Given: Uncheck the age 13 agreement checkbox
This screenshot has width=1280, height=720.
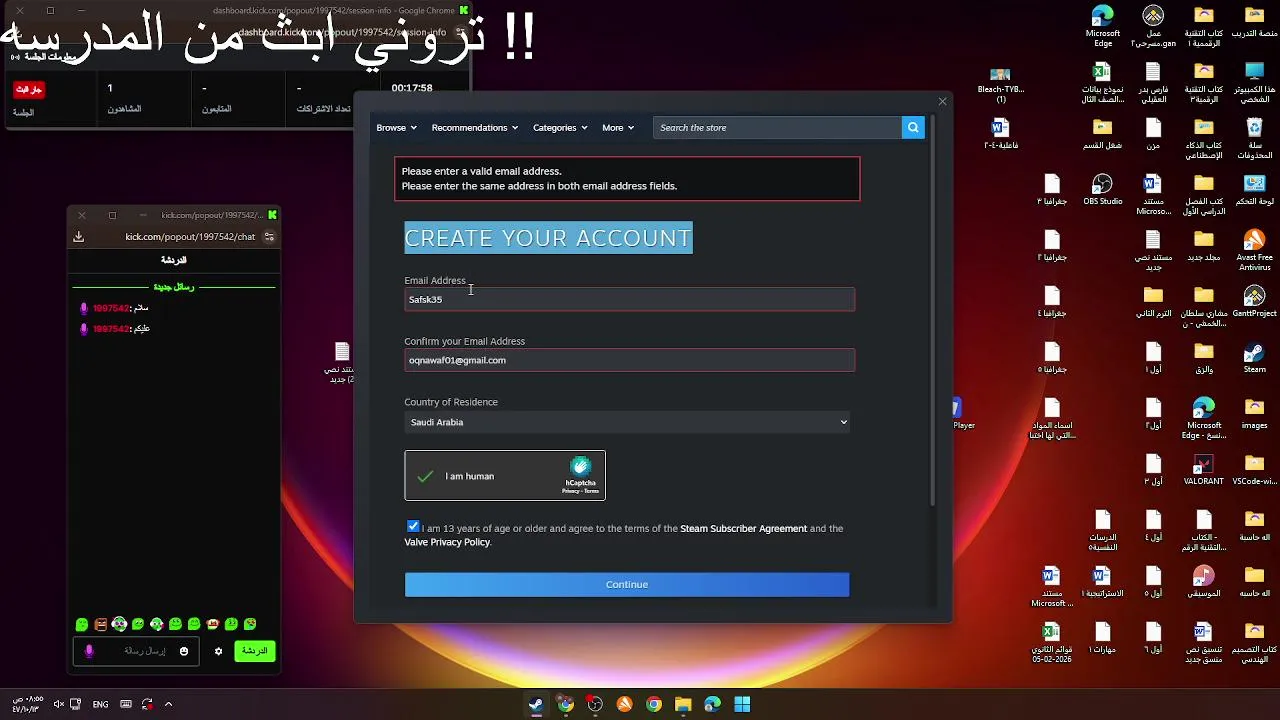Looking at the screenshot, I should pos(413,526).
